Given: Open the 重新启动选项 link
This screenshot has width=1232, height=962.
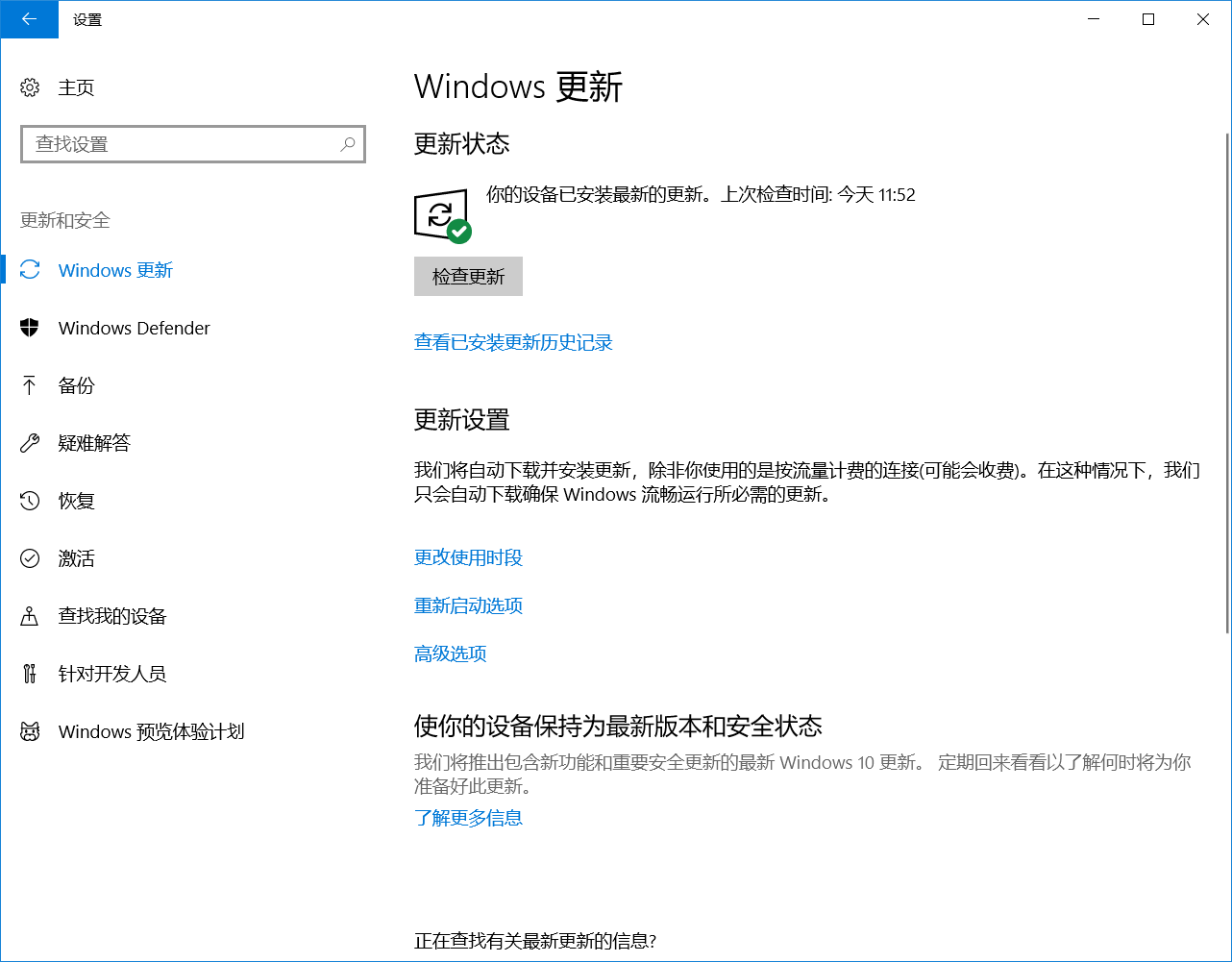Looking at the screenshot, I should [x=468, y=605].
